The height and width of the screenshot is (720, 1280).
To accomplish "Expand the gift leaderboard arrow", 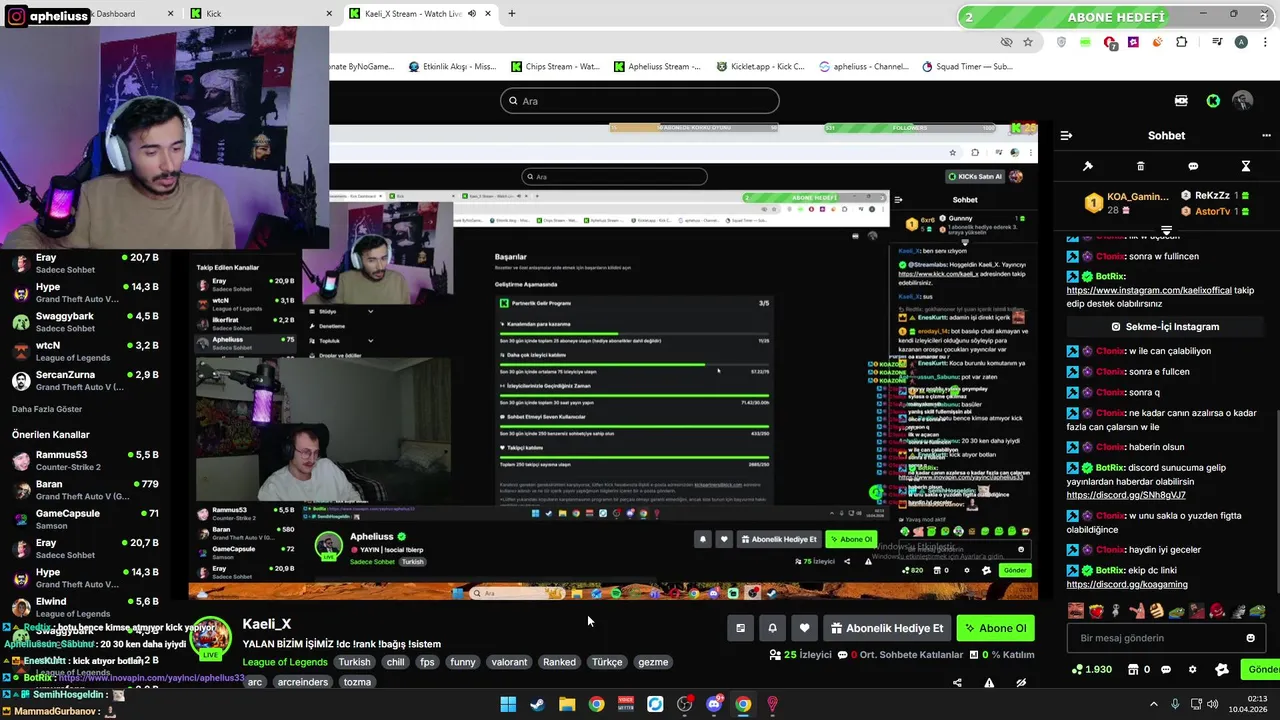I will pos(1166,231).
